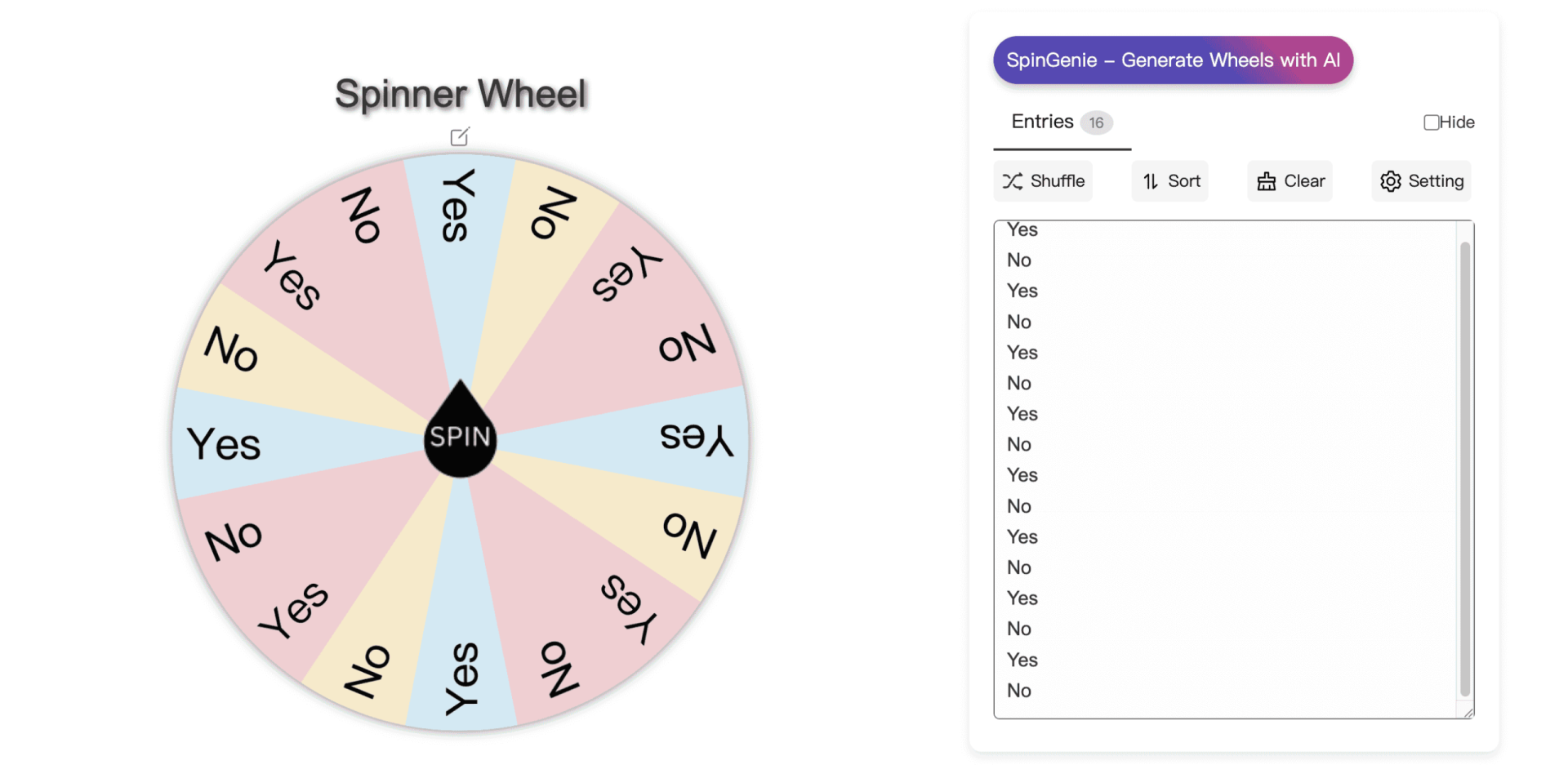Click the last No entry in the list

(x=1019, y=691)
